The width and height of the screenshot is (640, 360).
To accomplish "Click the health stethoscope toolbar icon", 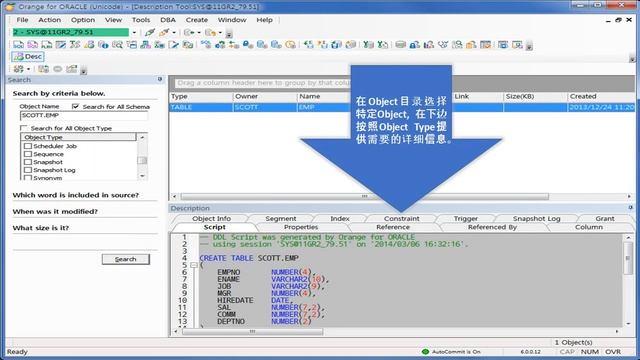I will (443, 44).
